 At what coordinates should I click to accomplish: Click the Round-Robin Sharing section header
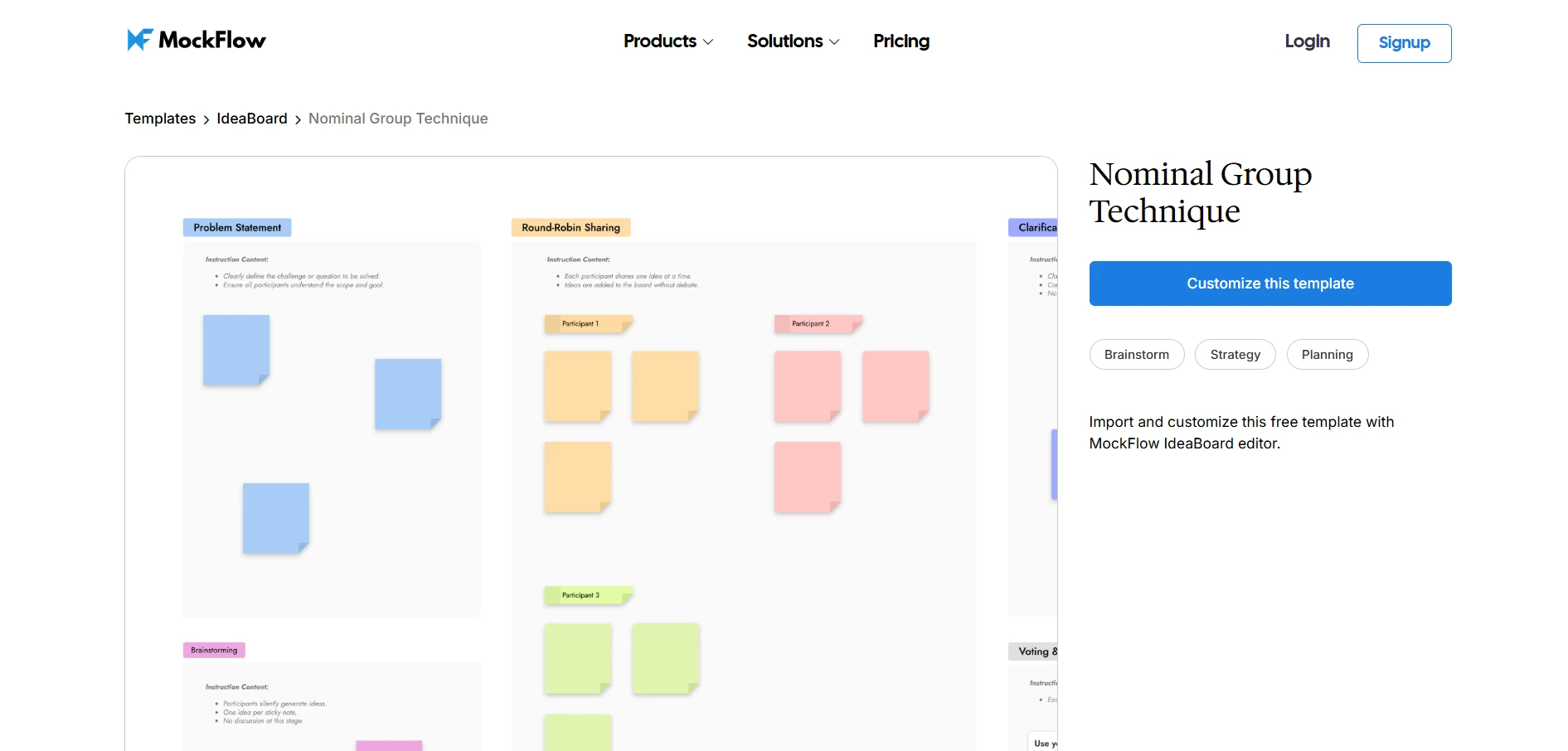pos(570,227)
